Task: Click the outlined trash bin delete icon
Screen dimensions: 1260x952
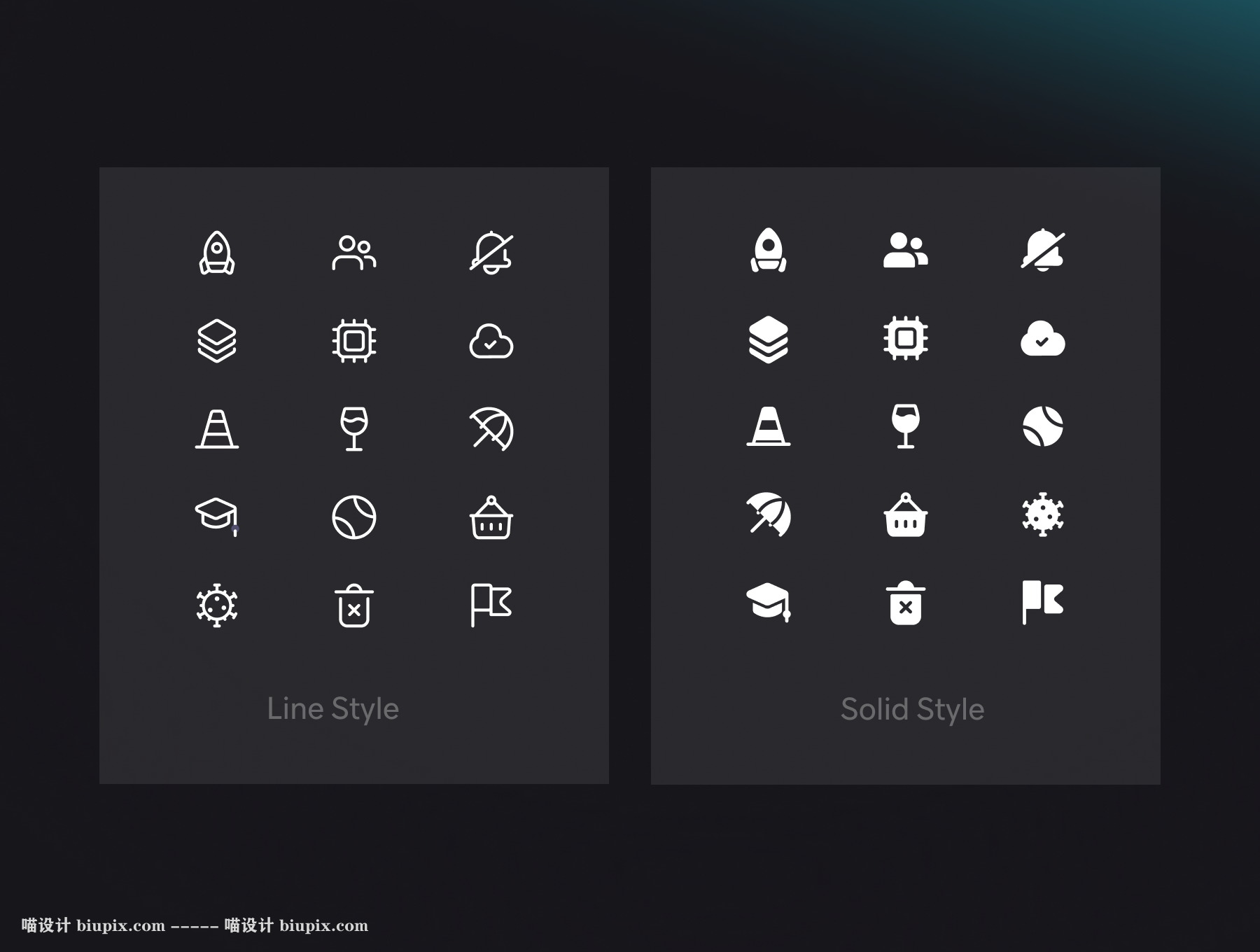Action: pos(354,605)
